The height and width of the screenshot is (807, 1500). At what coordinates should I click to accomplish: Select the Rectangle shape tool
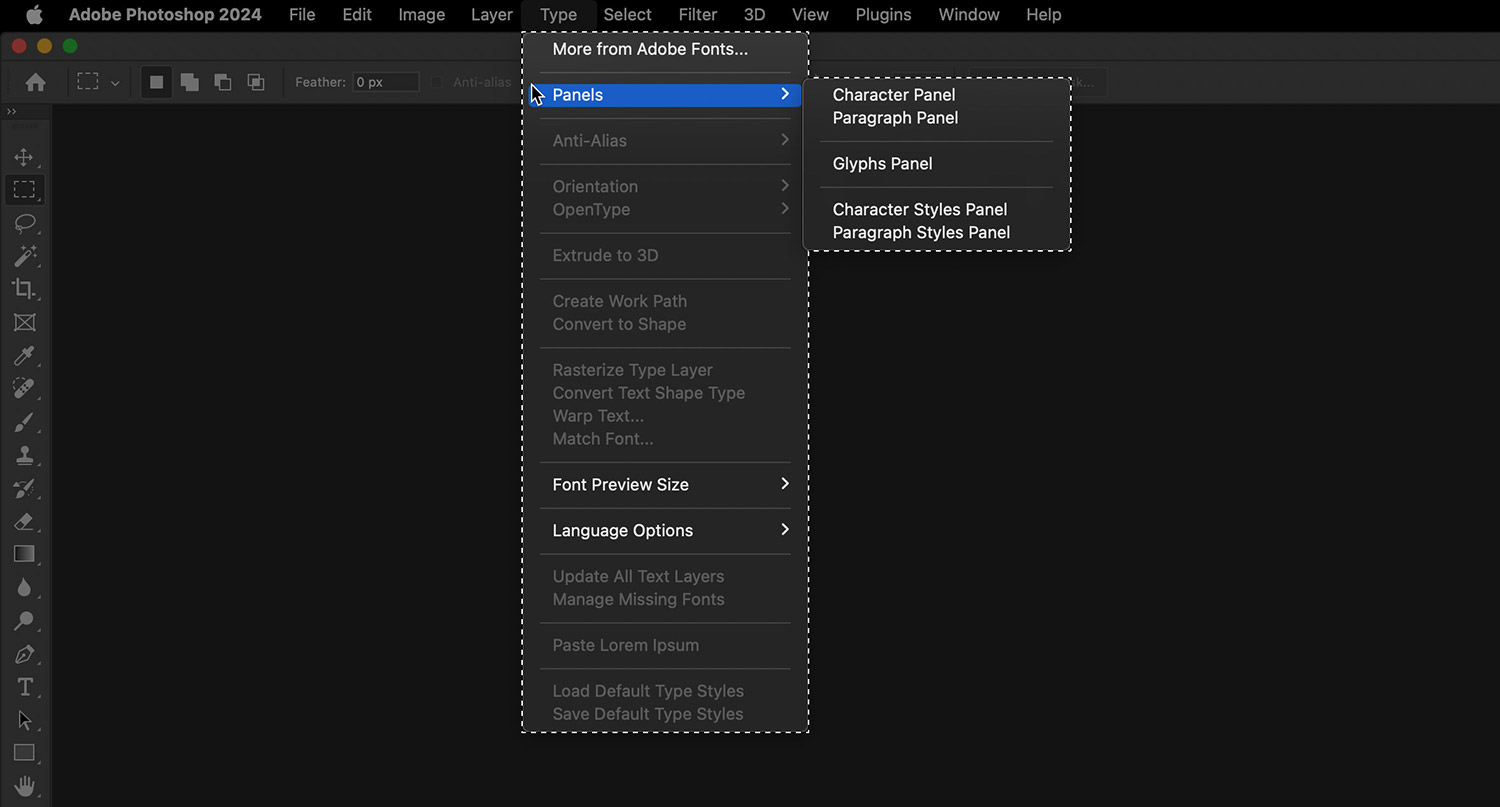tap(24, 753)
